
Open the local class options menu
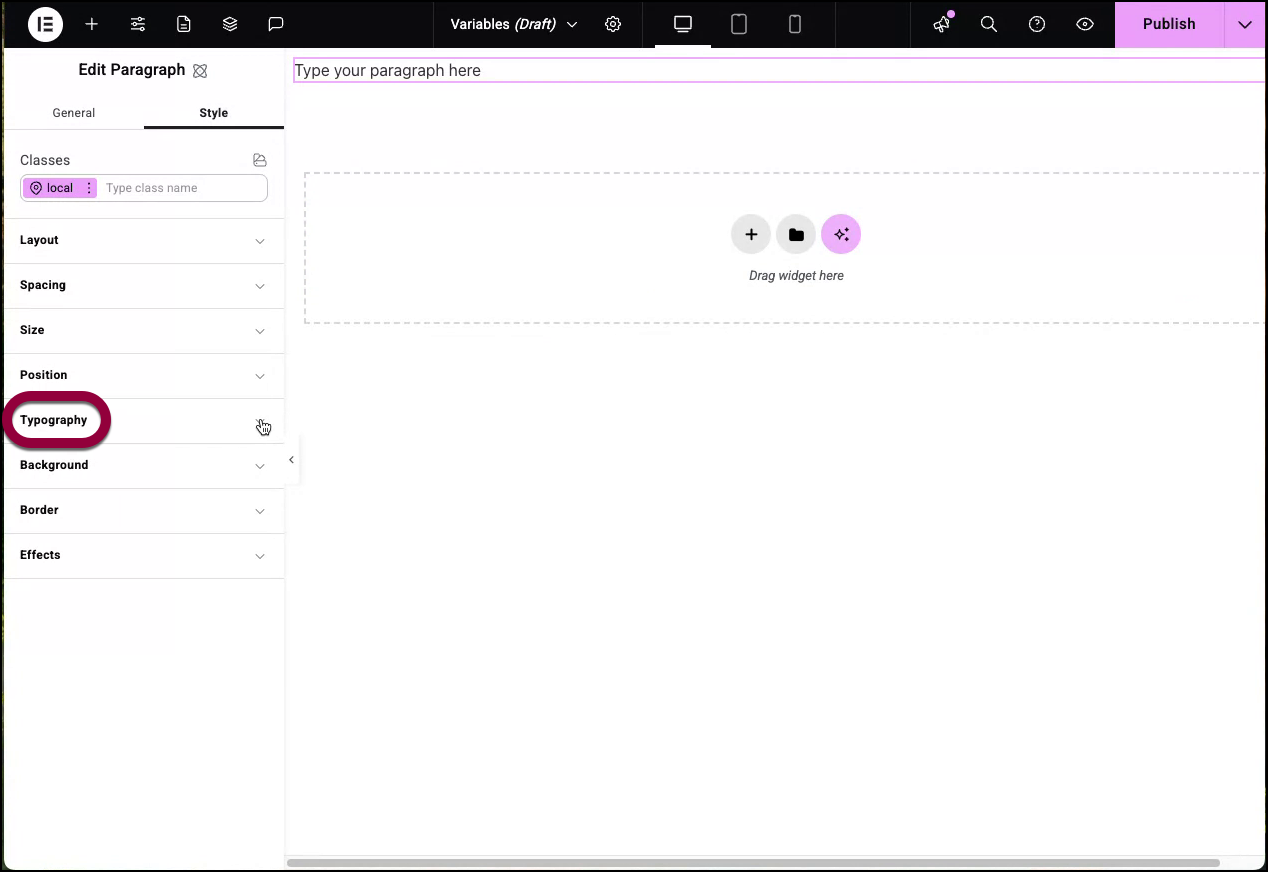point(89,188)
